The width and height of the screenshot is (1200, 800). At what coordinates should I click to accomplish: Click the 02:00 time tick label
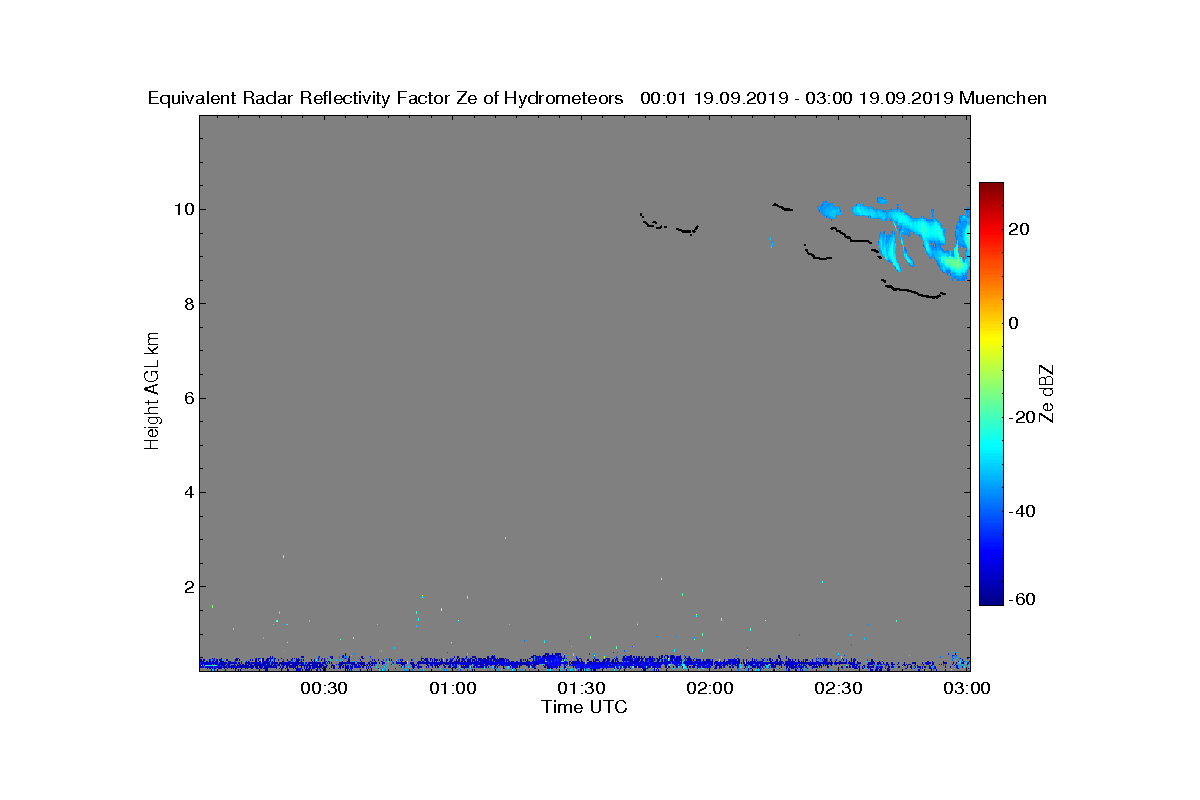(x=711, y=688)
